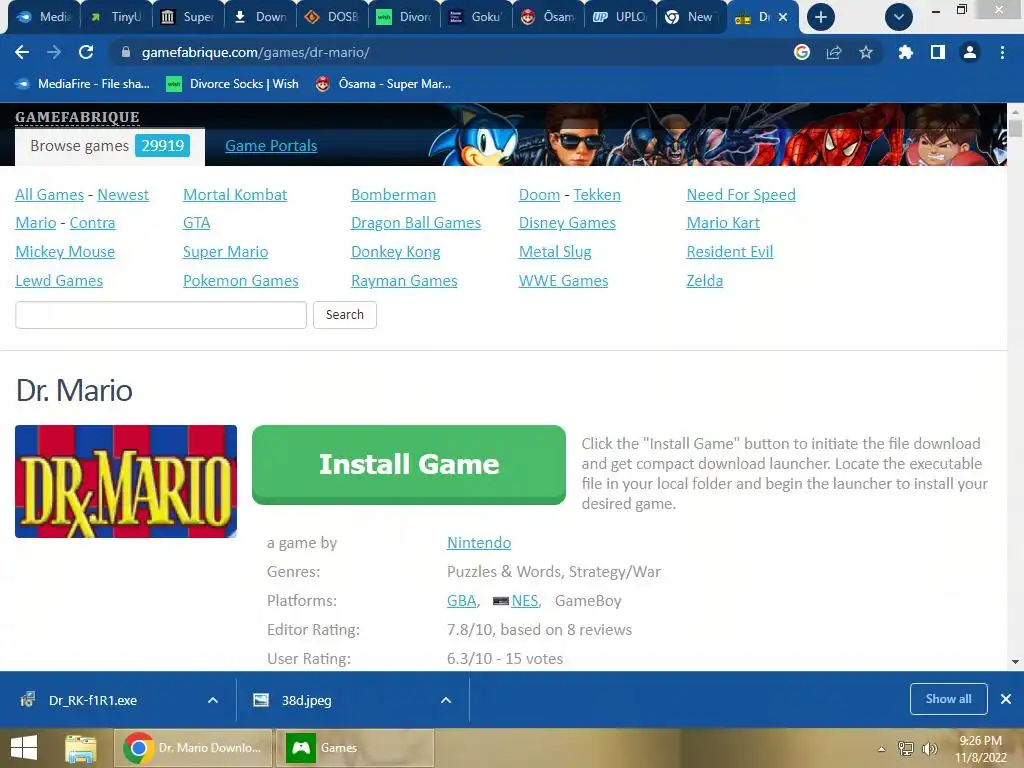The height and width of the screenshot is (768, 1024).
Task: Open a new tab with the plus button
Action: [821, 17]
